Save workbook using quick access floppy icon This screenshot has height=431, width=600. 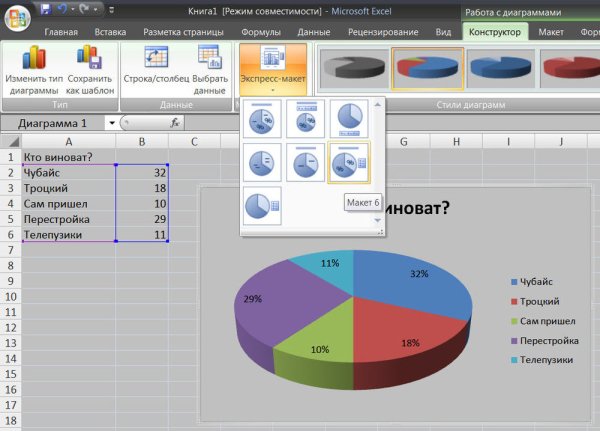point(47,9)
